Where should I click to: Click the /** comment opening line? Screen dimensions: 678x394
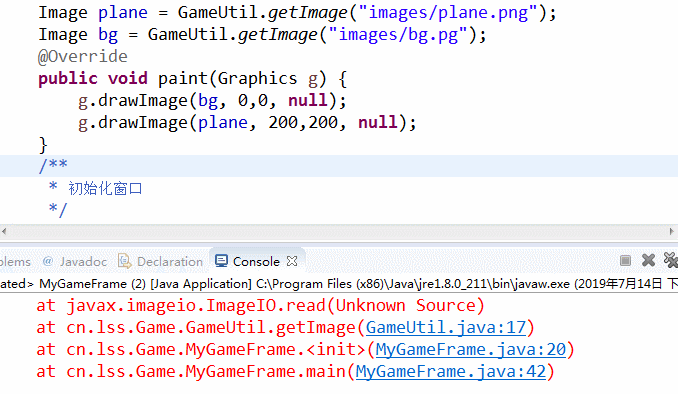[53, 166]
